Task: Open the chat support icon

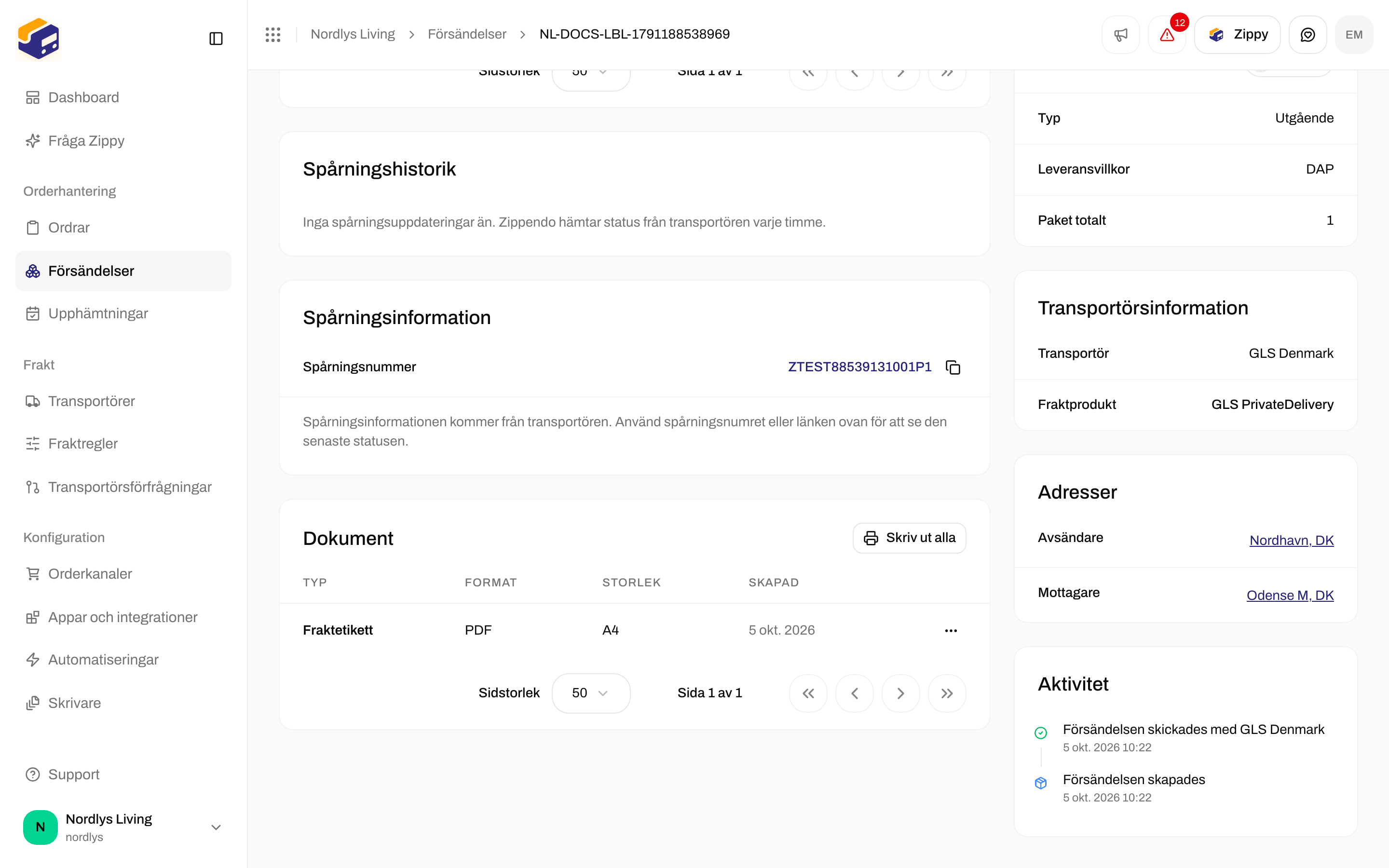Action: [x=1307, y=34]
